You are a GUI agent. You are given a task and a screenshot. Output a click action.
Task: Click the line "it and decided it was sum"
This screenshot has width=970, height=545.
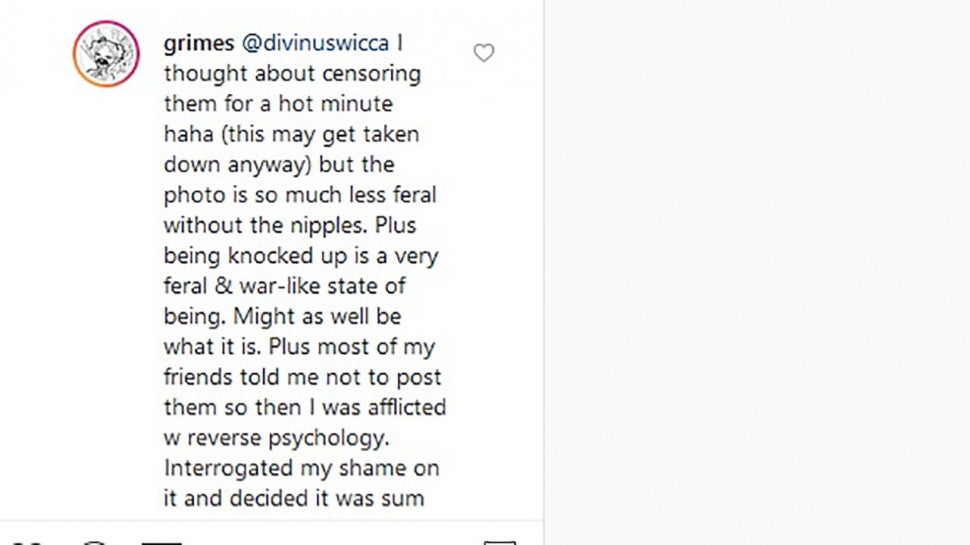tap(294, 498)
